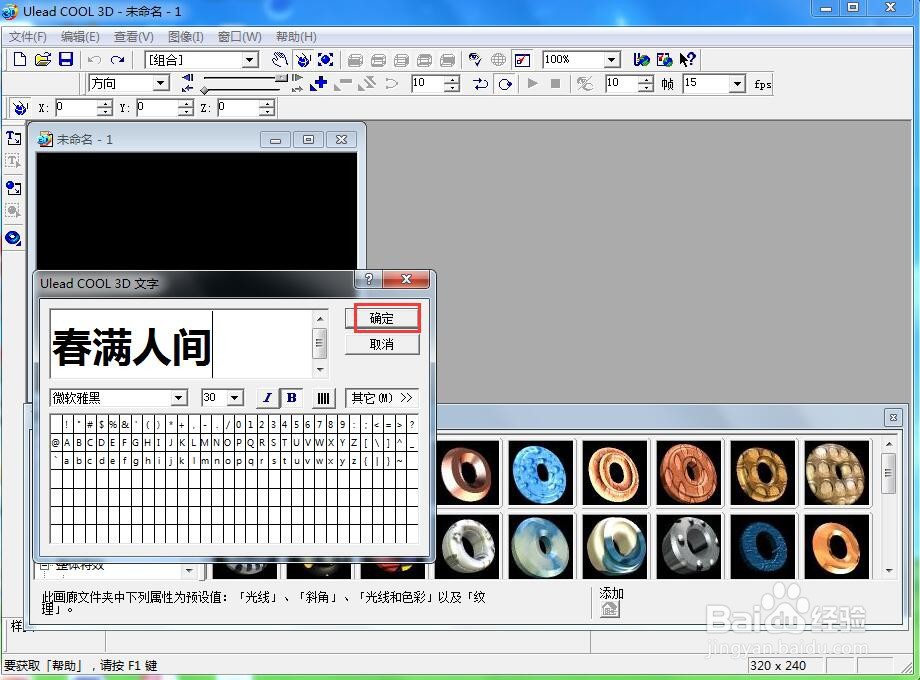Select the Move Object hand tool
The image size is (920, 680).
[x=280, y=59]
